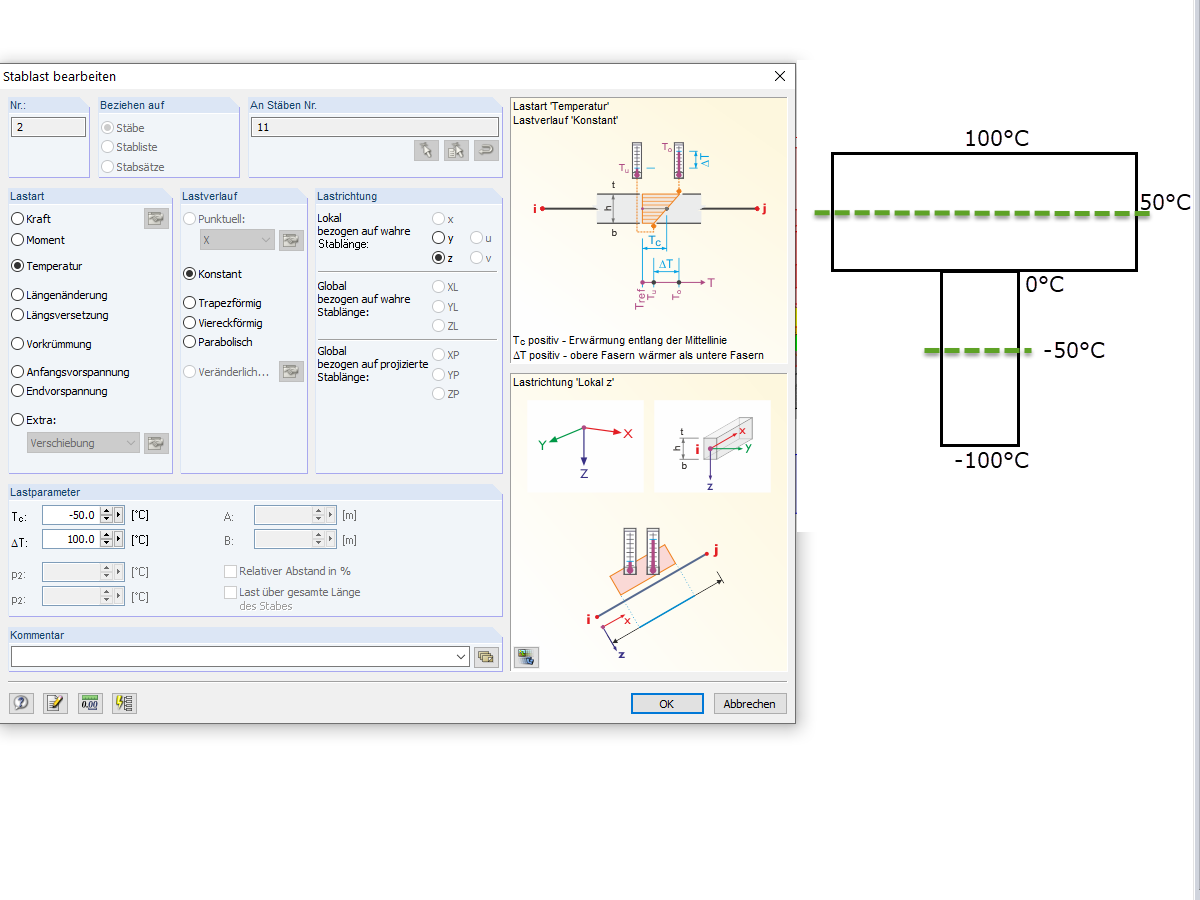Click the edit notes icon
Viewport: 1200px width, 900px height.
click(55, 703)
